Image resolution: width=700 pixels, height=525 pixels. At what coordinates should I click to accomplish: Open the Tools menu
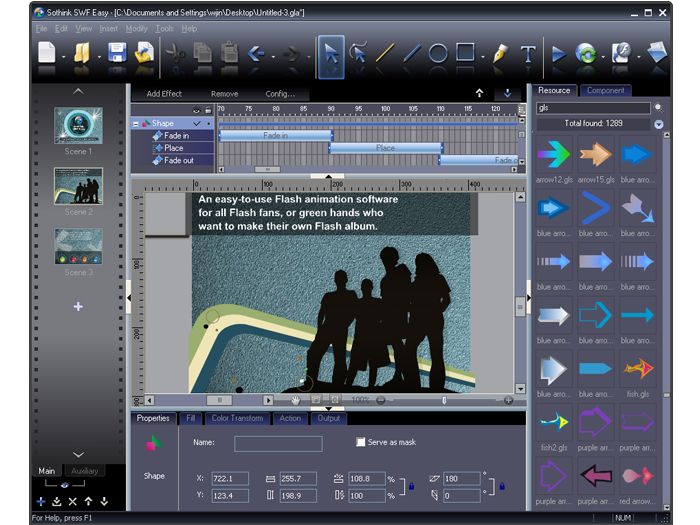pos(164,29)
